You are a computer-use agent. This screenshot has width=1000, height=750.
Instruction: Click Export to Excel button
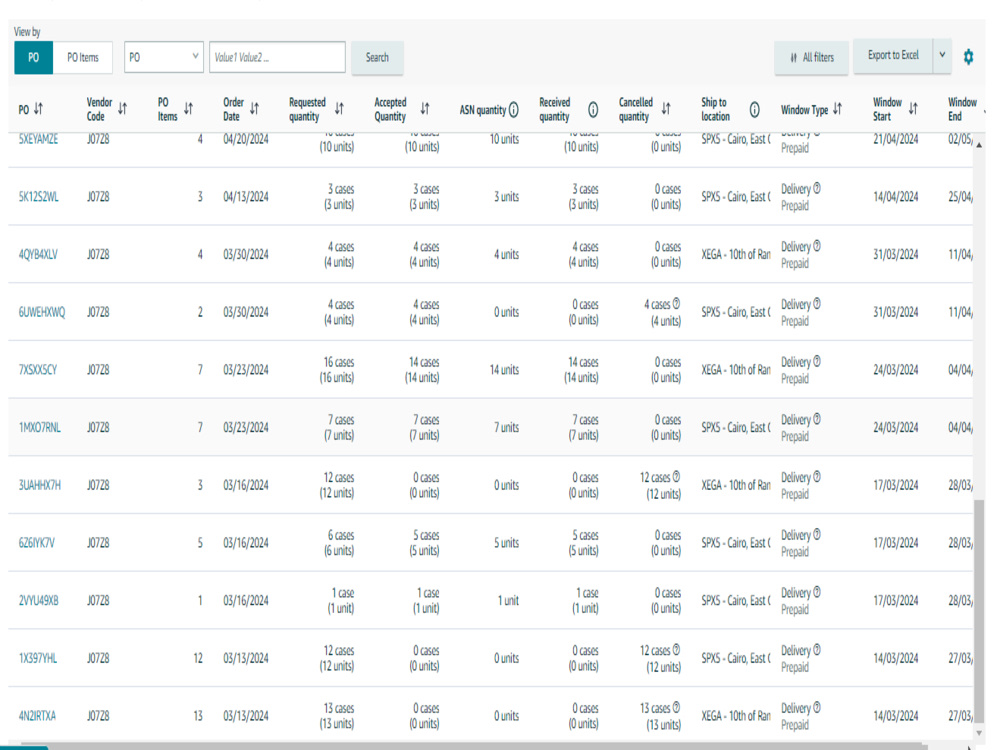(893, 55)
